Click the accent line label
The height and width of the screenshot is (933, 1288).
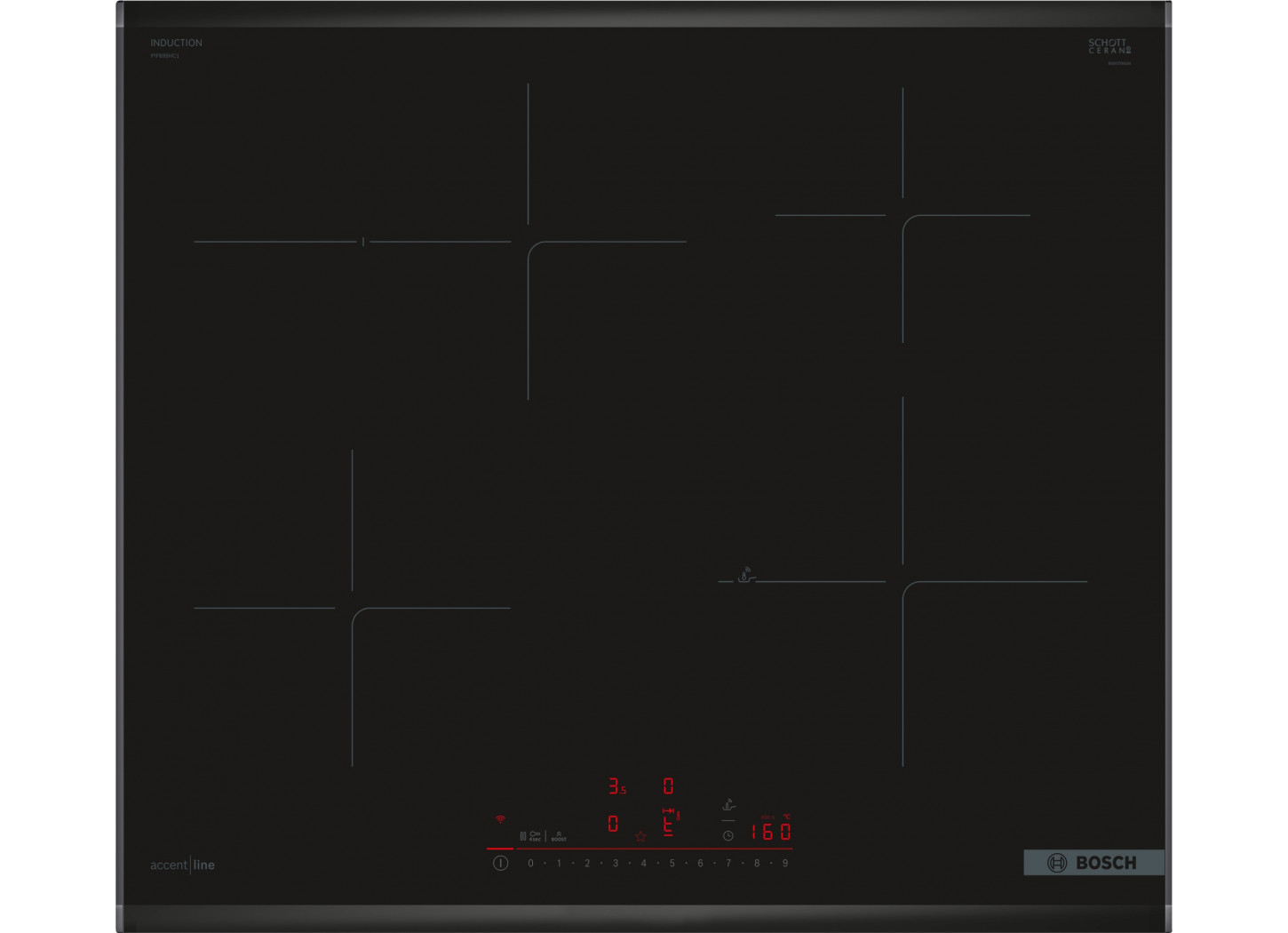[x=182, y=865]
